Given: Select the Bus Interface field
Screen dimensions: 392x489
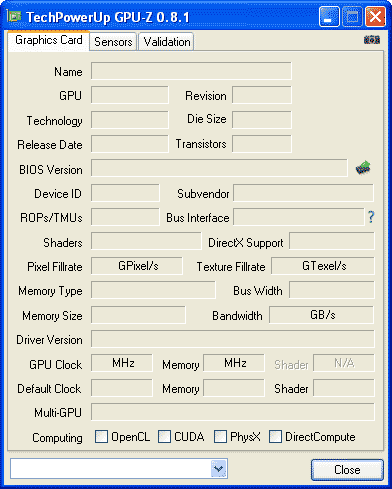Looking at the screenshot, I should 299,217.
